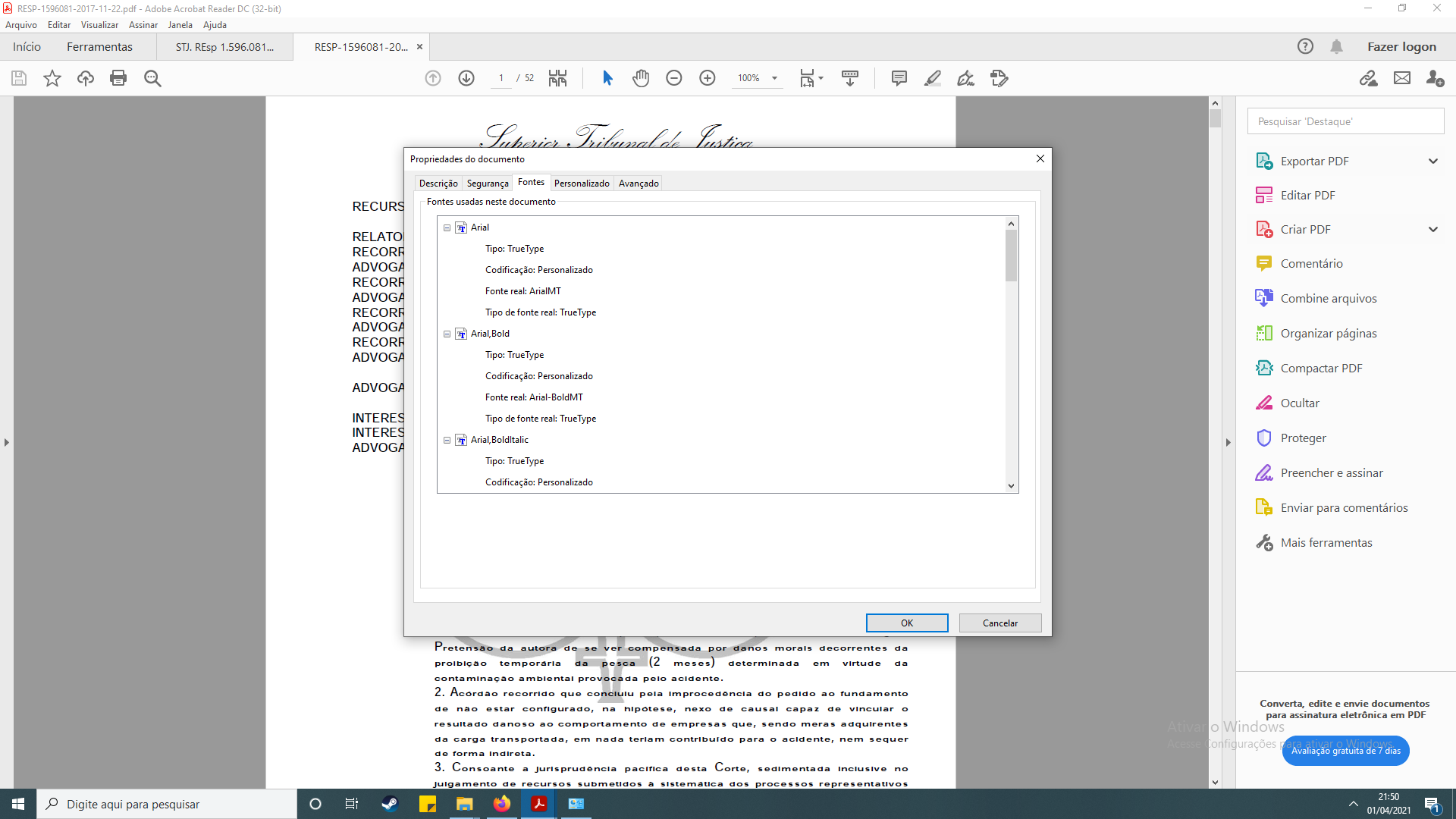Open the Visualizar menu

[x=99, y=24]
